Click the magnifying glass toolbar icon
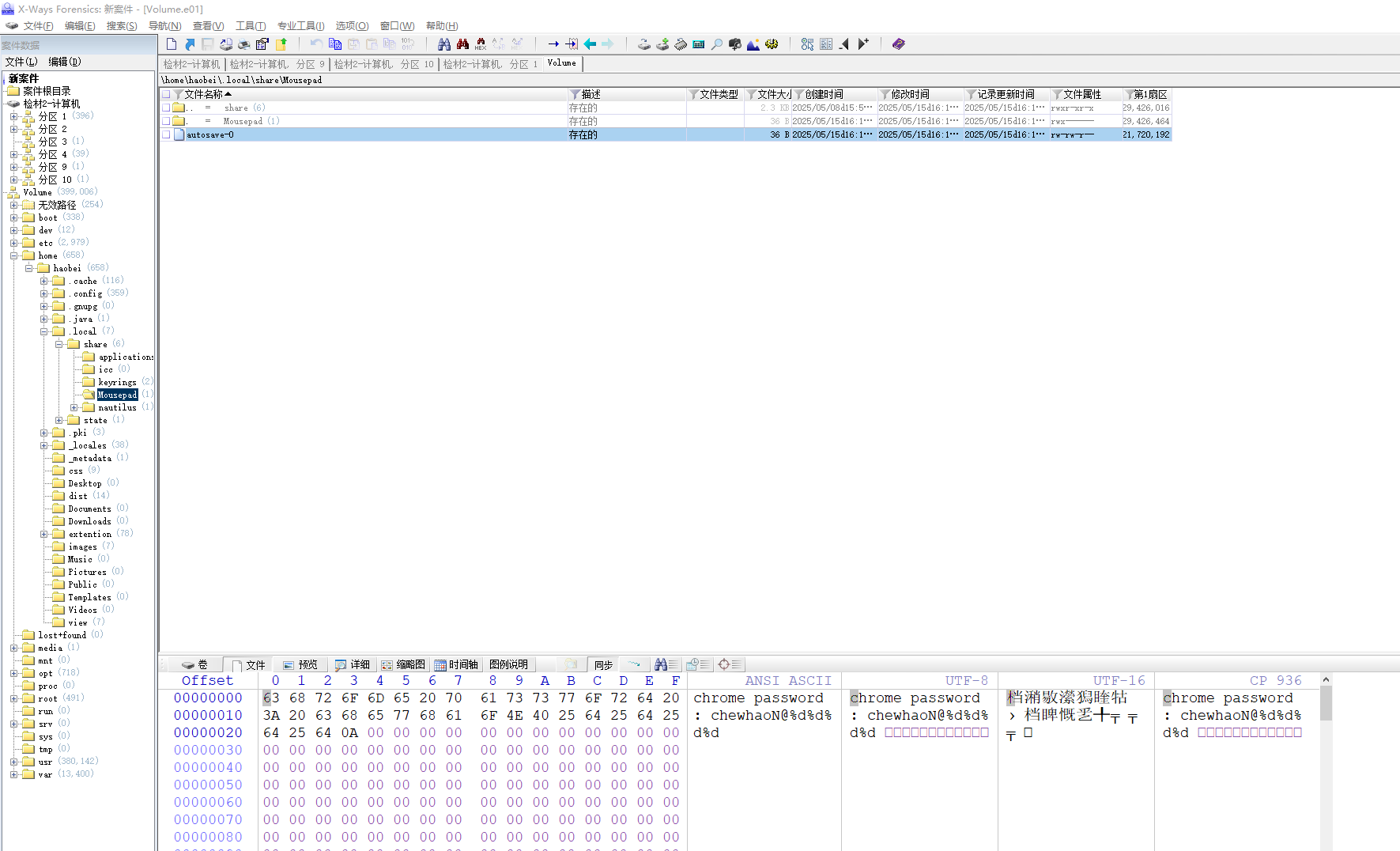 click(x=716, y=44)
